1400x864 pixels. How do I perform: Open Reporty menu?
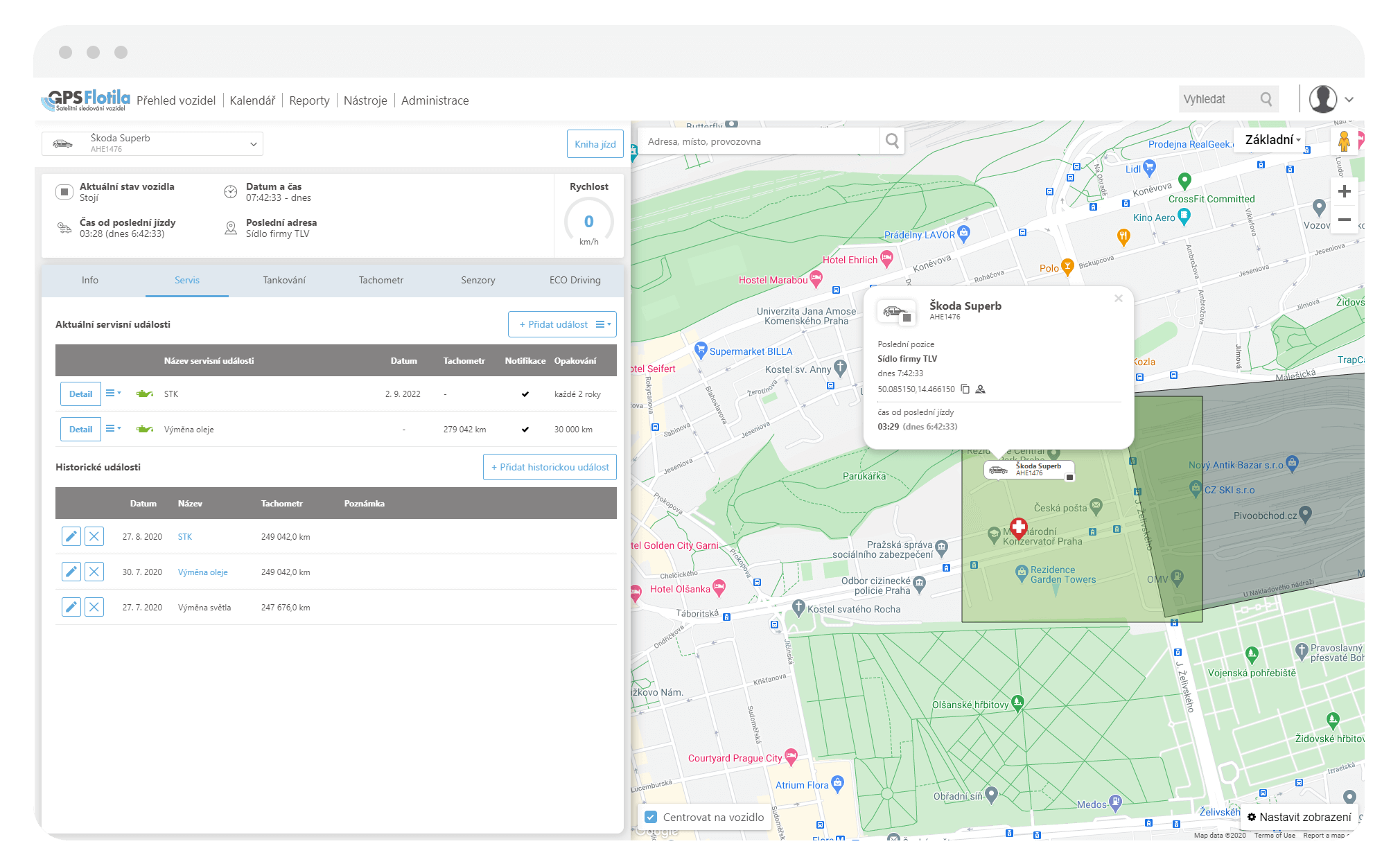tap(309, 100)
